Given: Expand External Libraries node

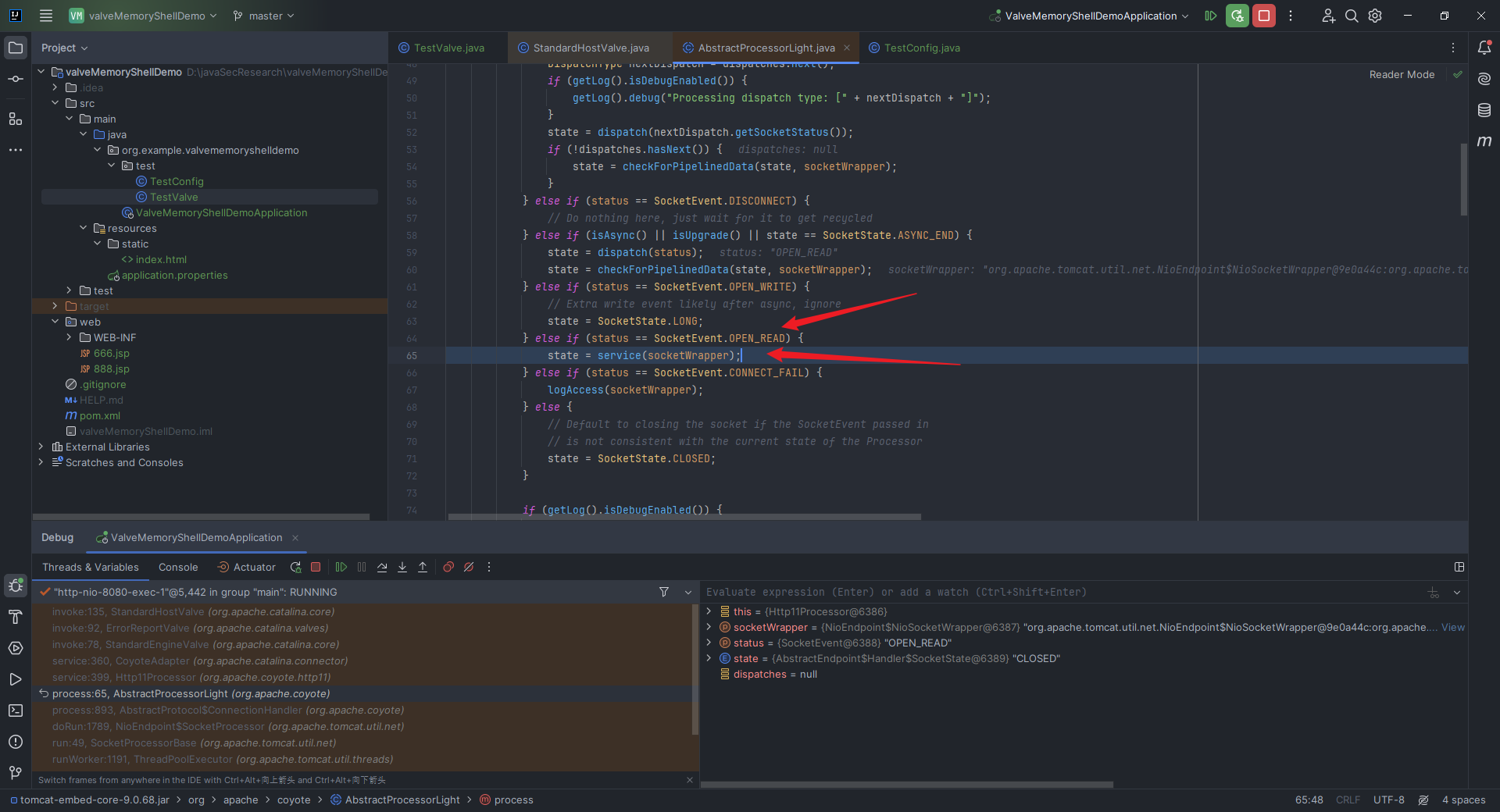Looking at the screenshot, I should [41, 447].
